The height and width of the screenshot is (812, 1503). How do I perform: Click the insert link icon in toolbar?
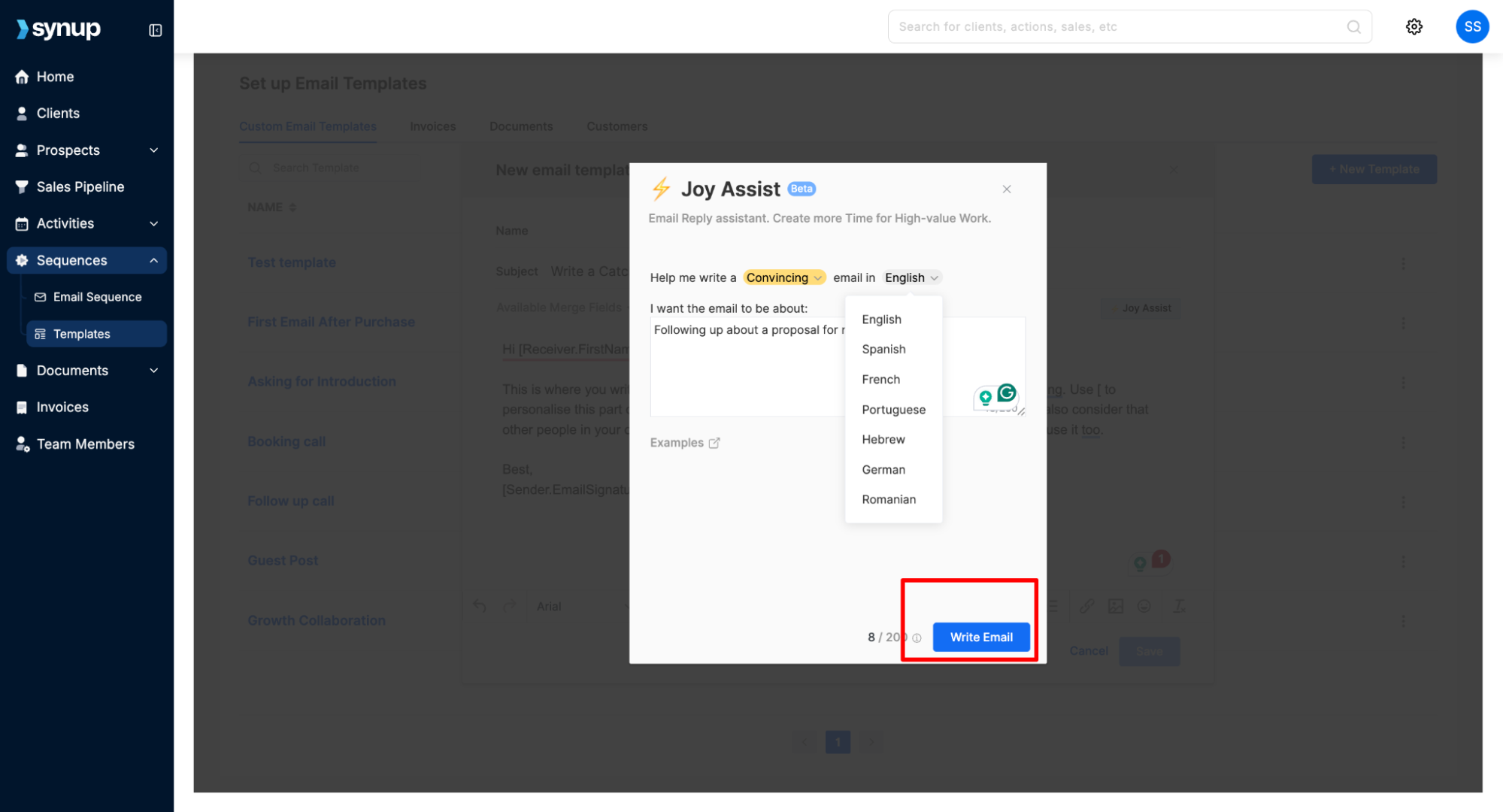pos(1086,606)
